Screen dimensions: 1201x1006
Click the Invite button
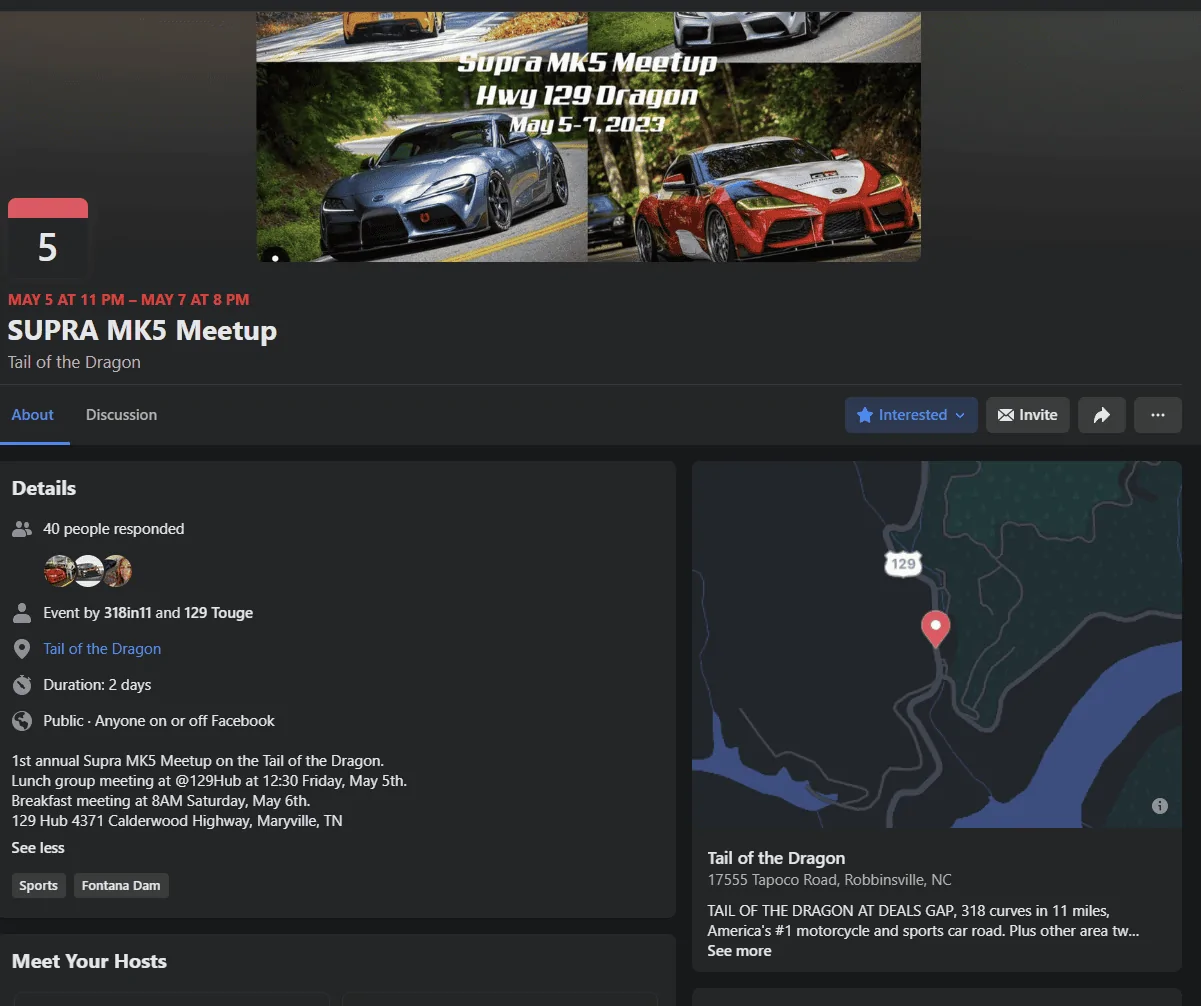point(1028,415)
